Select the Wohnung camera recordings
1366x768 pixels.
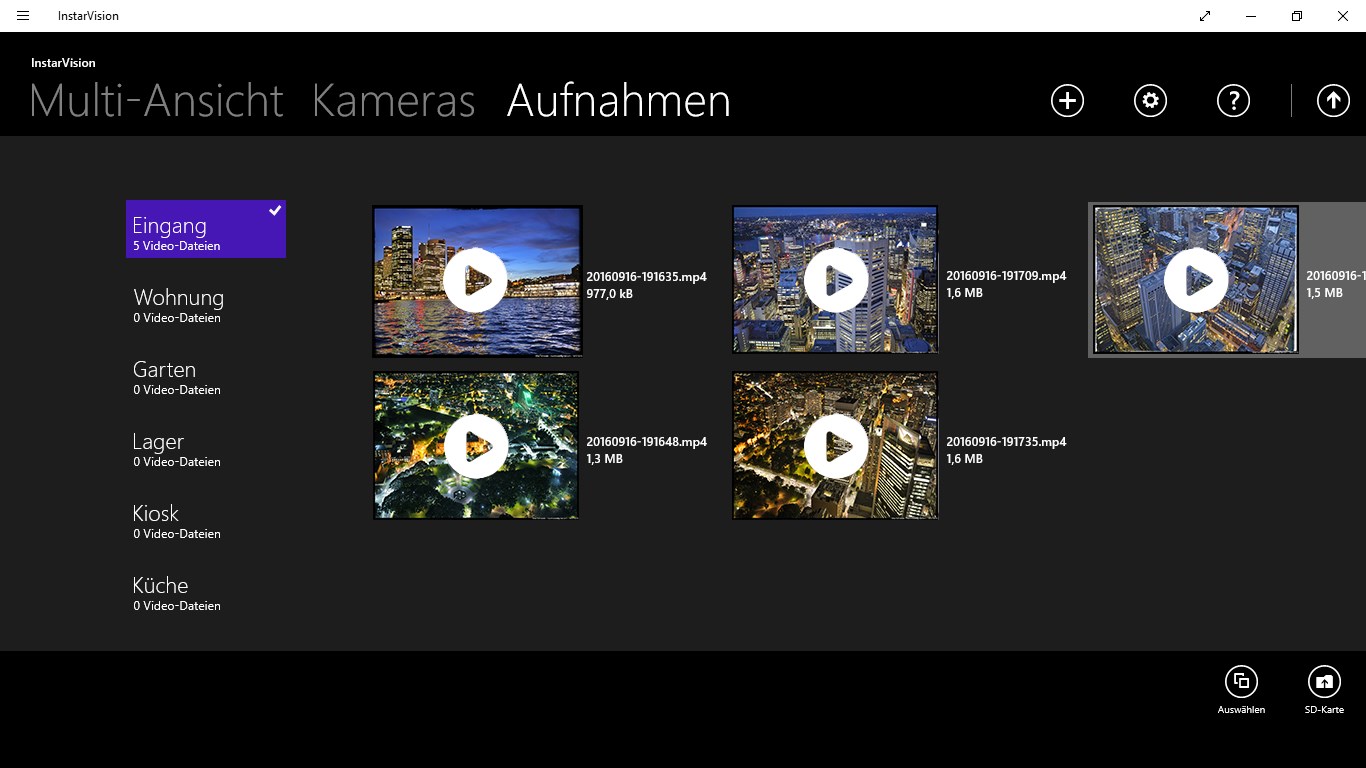tap(206, 305)
